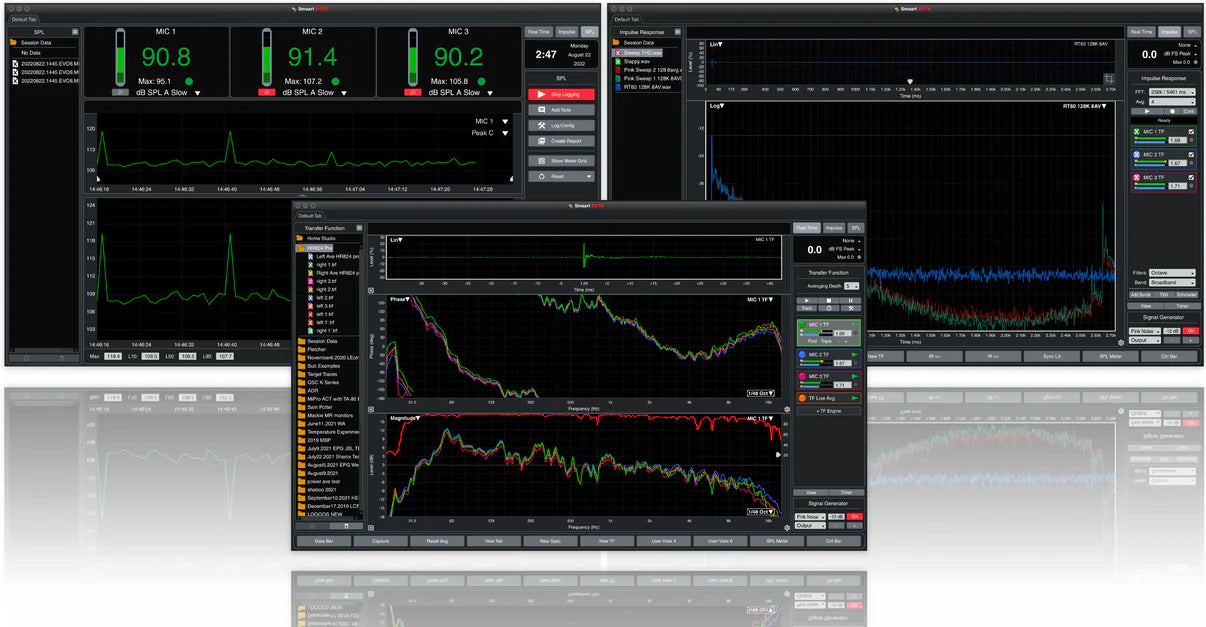Click the Reset Avg button

coord(437,541)
